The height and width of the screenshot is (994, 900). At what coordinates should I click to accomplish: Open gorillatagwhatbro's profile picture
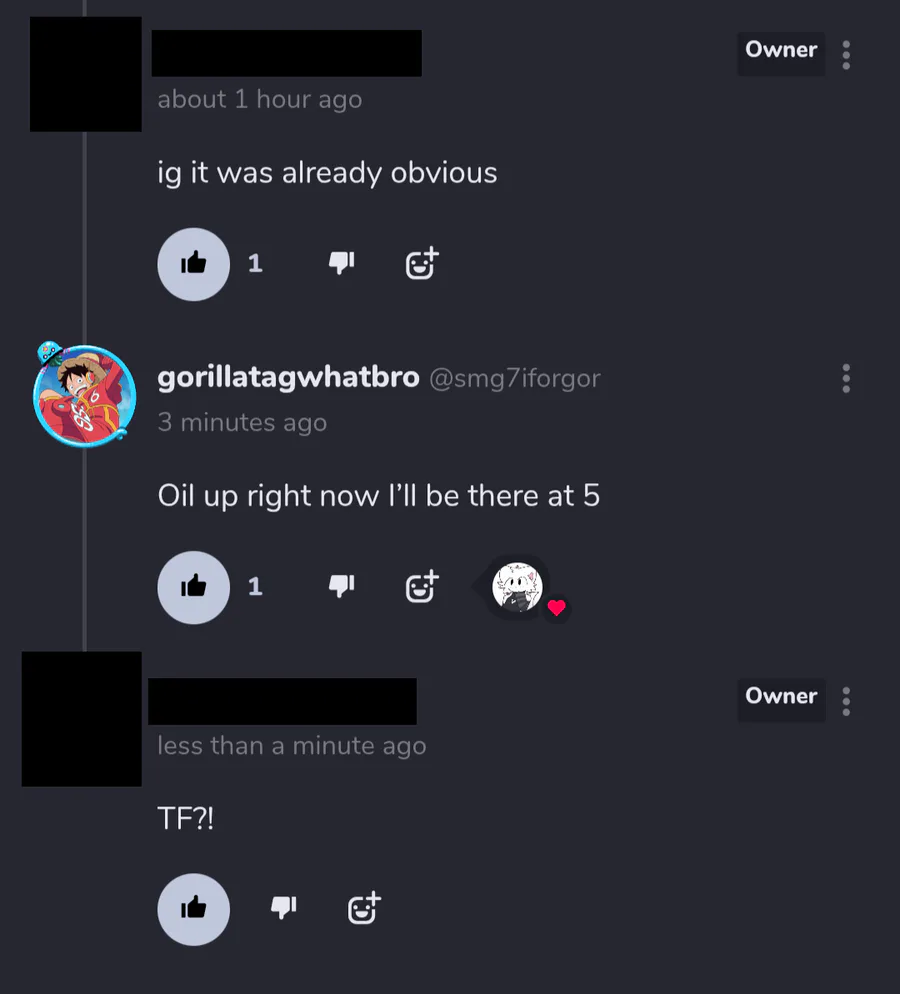[84, 395]
